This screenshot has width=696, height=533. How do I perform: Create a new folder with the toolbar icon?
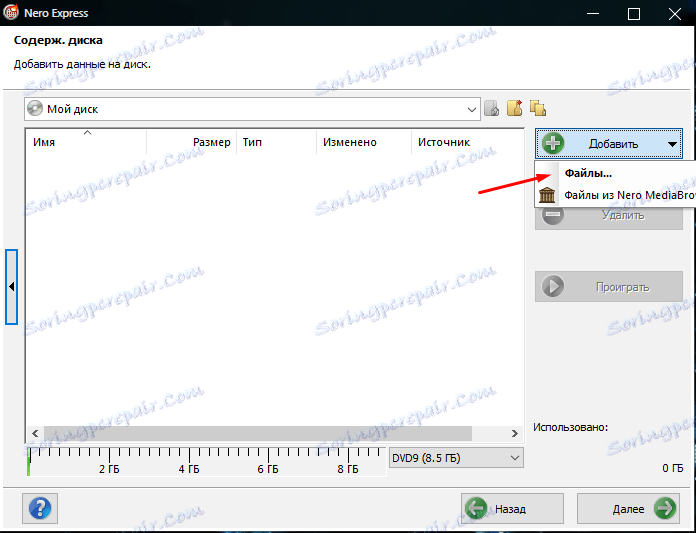point(515,108)
